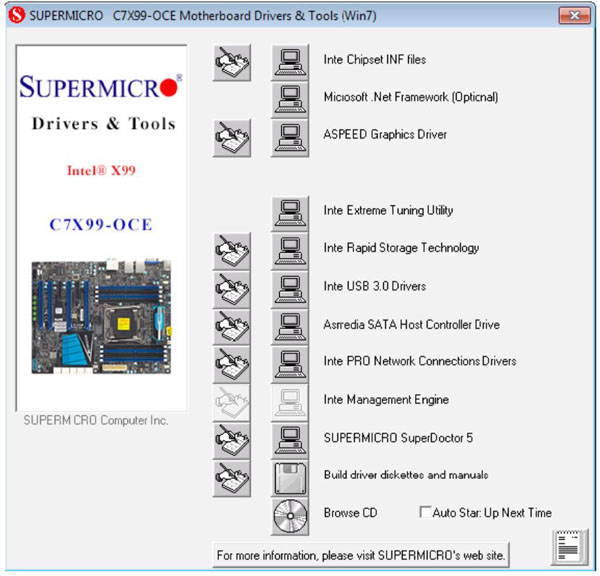Viewport: 600px width, 576px height.
Task: Click the Intel PRO Network Connections Drivers label
Action: [x=420, y=361]
